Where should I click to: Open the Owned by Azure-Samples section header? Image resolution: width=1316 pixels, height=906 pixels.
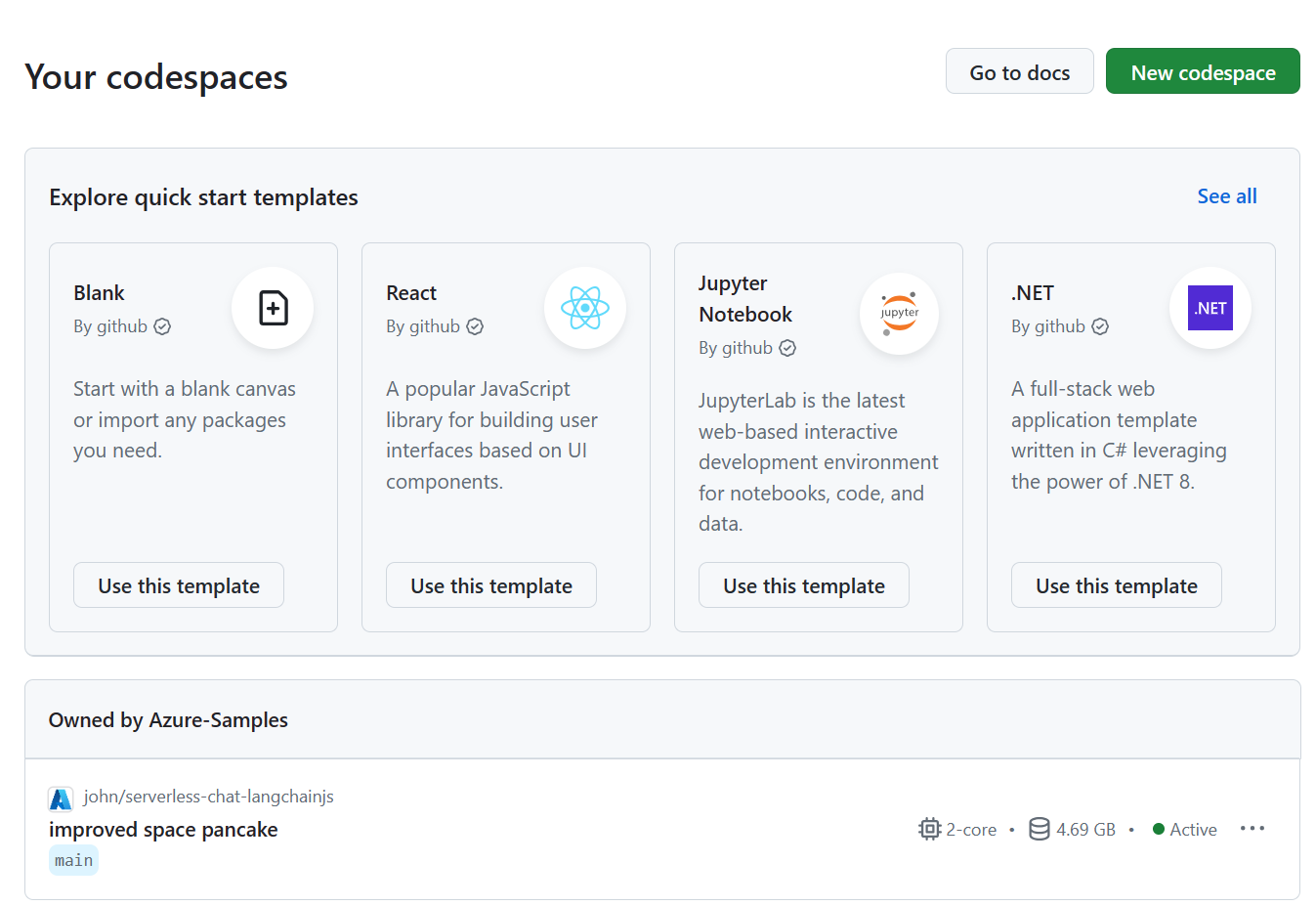coord(168,719)
